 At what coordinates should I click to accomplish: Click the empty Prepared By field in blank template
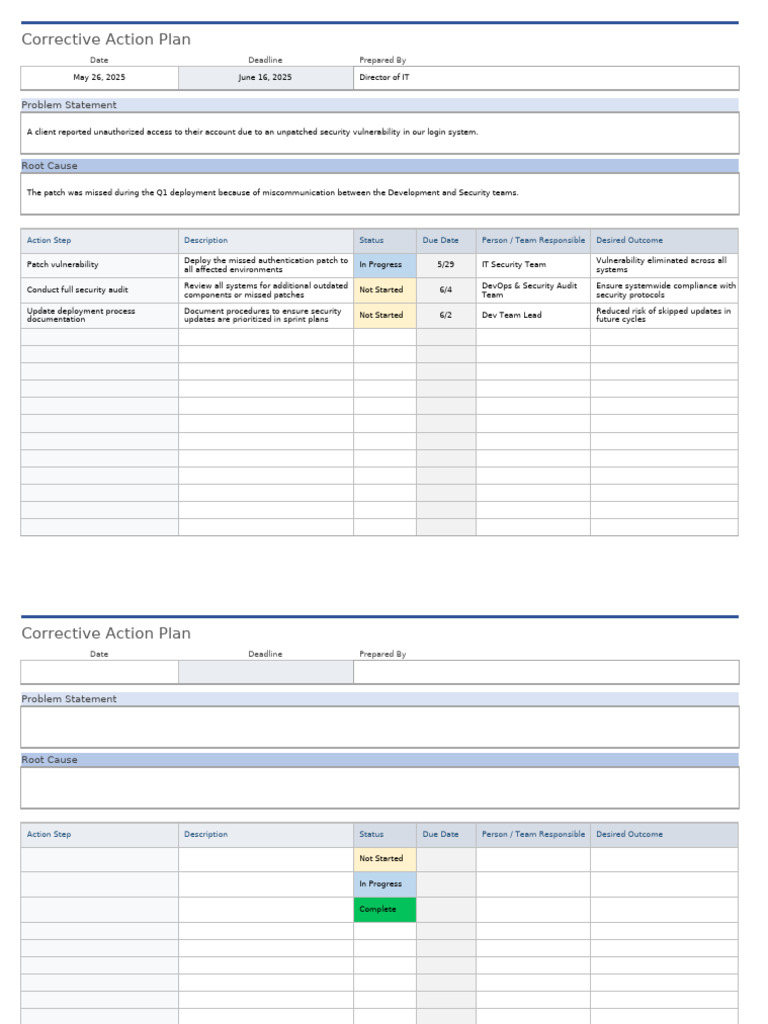coord(546,672)
